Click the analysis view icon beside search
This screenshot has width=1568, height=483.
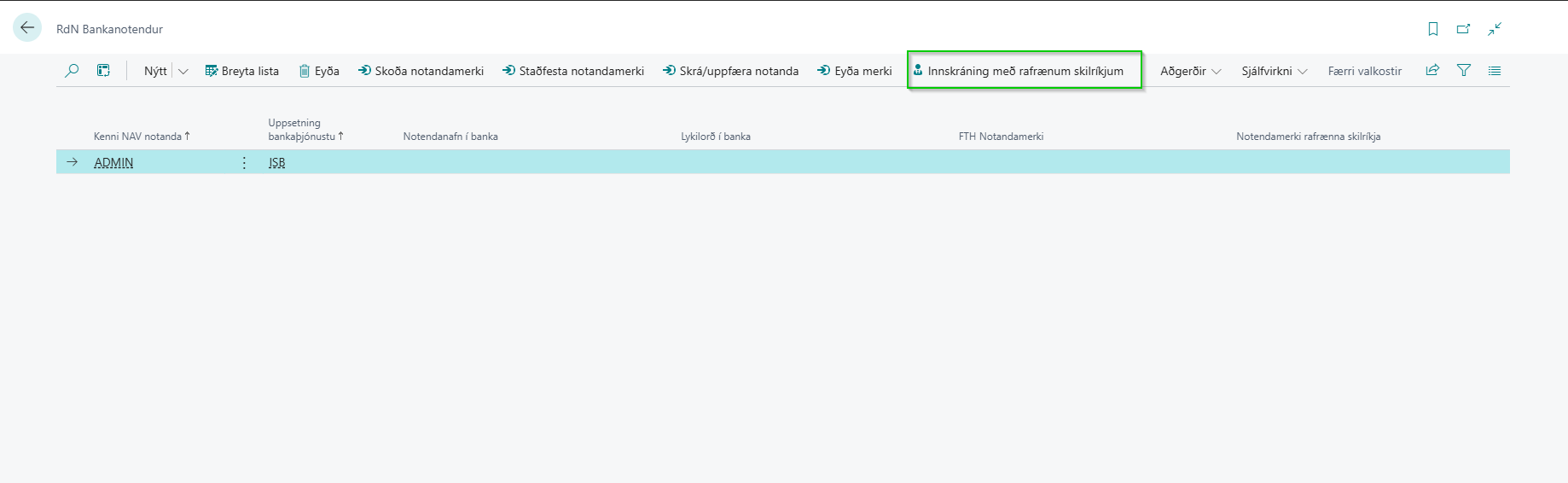tap(103, 71)
